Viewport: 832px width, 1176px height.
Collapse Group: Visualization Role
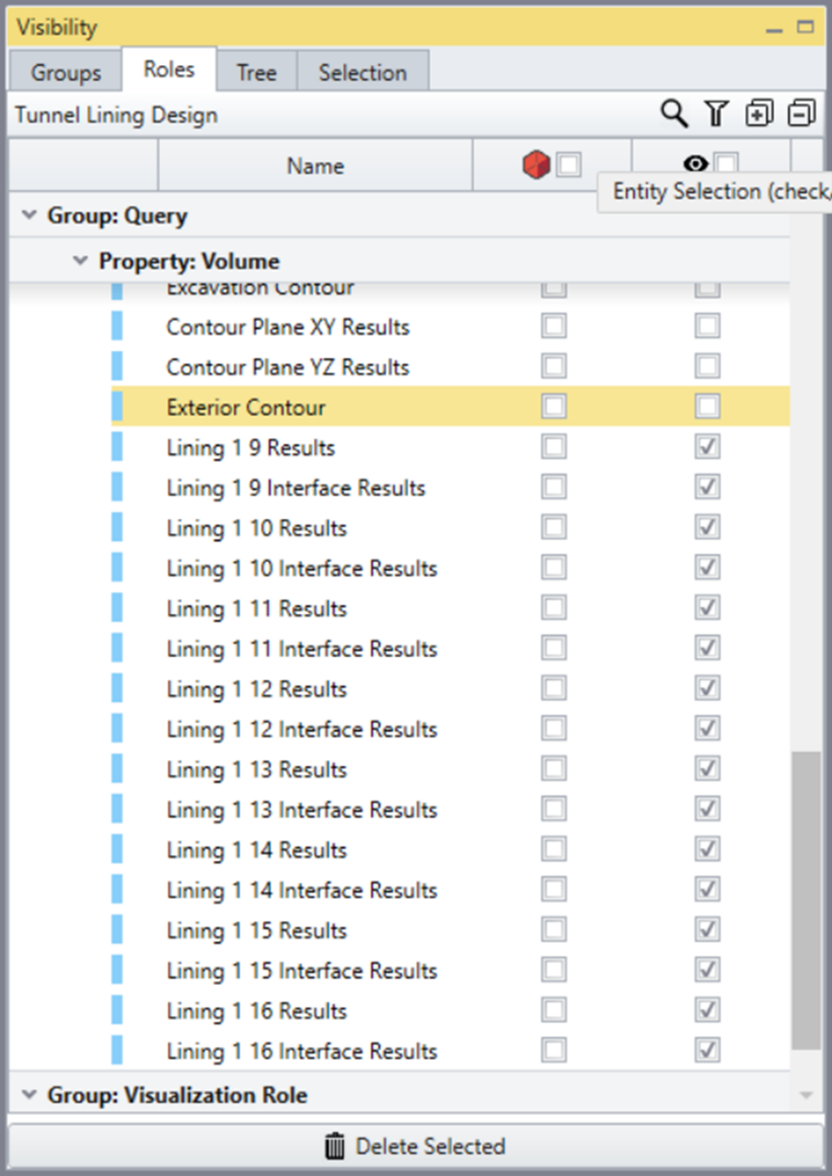pyautogui.click(x=29, y=1094)
